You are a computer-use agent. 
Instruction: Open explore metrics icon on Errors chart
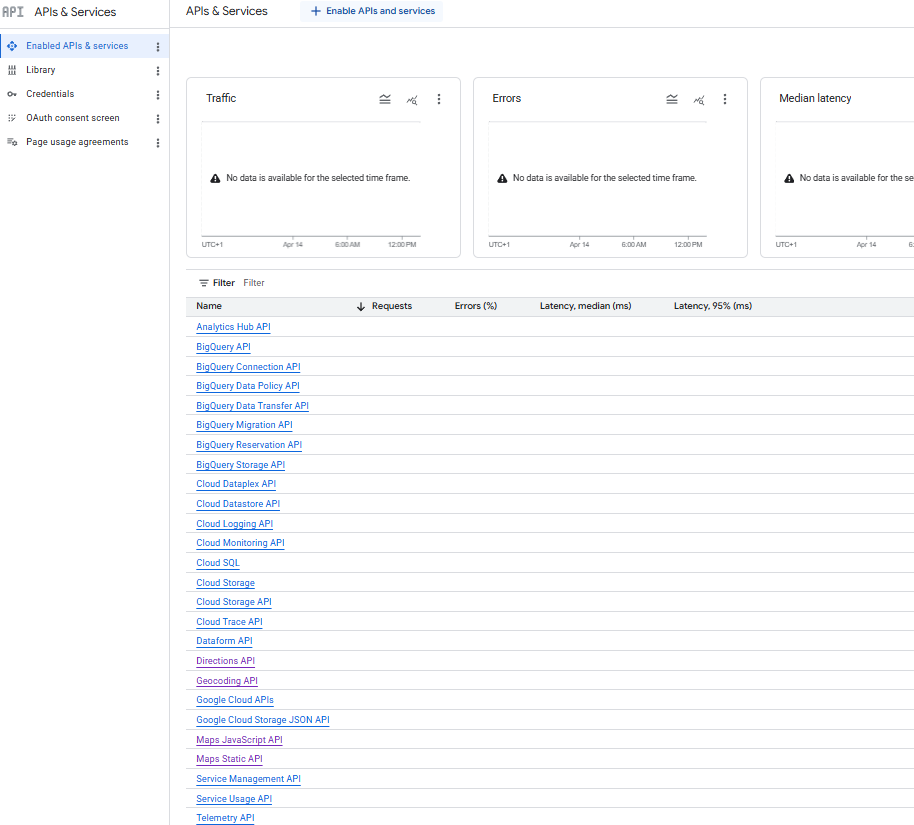tap(699, 100)
